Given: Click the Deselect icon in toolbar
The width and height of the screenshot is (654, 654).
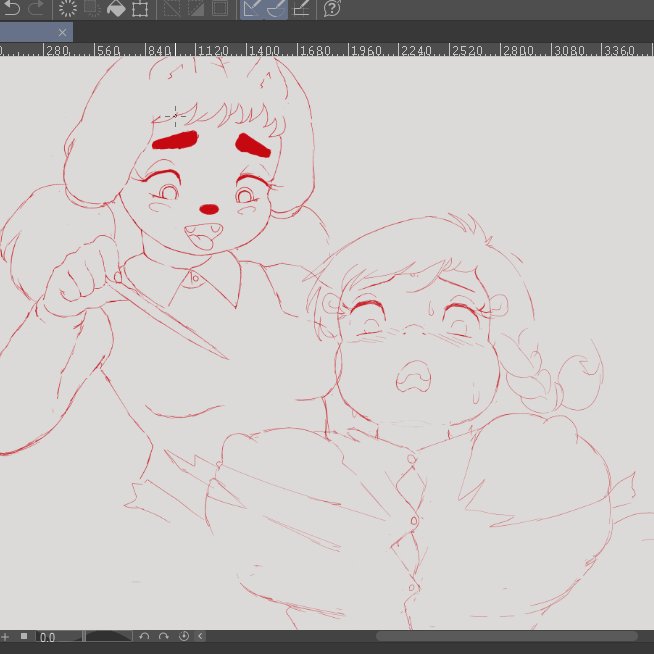Looking at the screenshot, I should tap(171, 9).
